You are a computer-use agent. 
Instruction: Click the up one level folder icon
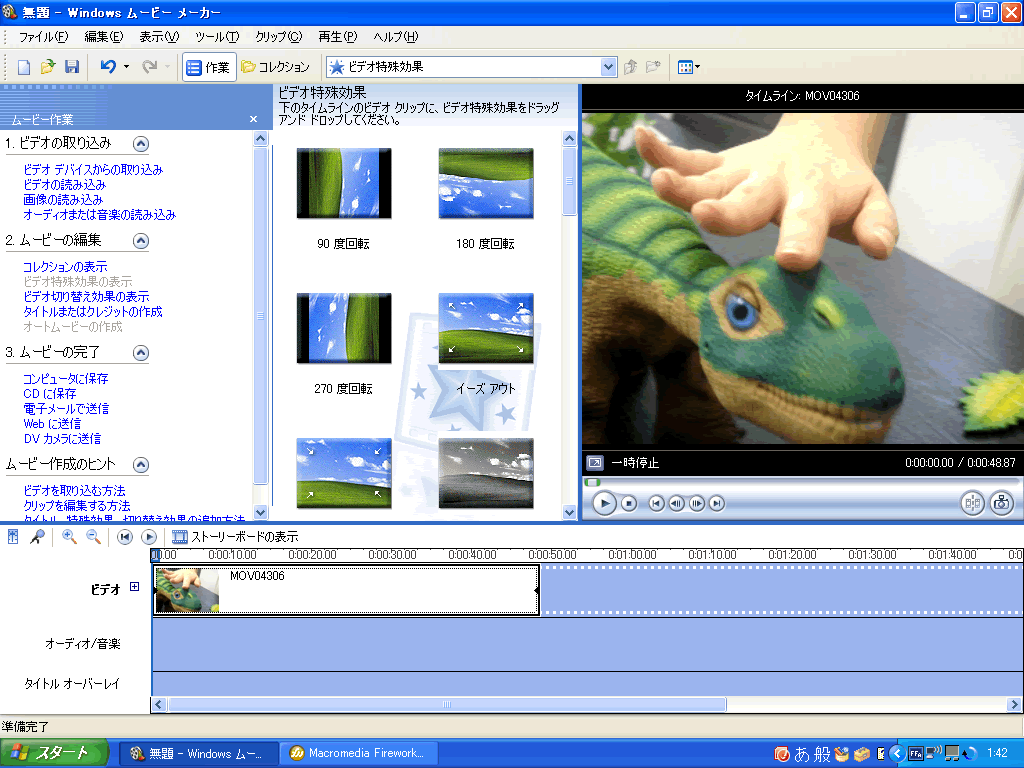coord(630,67)
